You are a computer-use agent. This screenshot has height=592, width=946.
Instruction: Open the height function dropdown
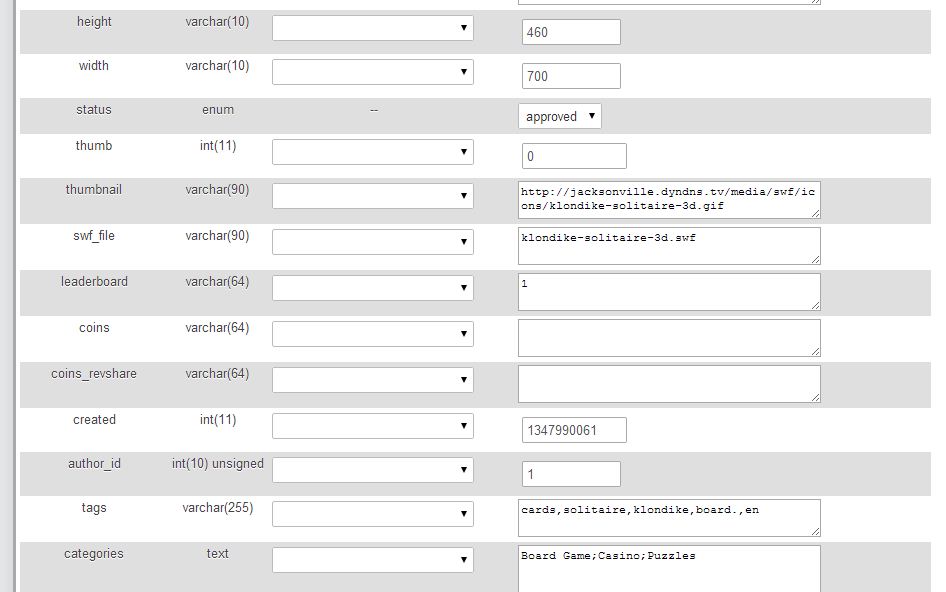click(373, 28)
